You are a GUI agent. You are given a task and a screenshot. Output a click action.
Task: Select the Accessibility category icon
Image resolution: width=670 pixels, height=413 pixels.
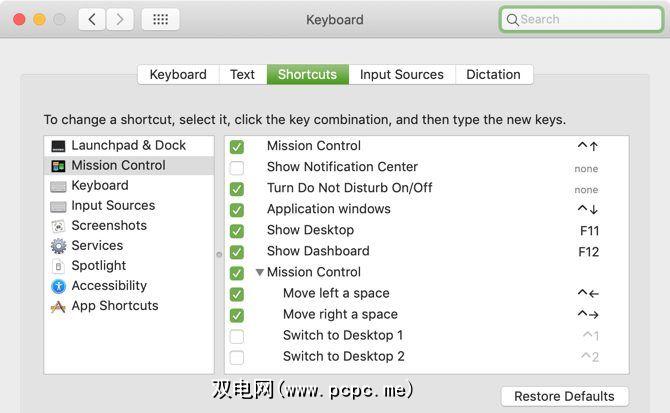click(58, 286)
